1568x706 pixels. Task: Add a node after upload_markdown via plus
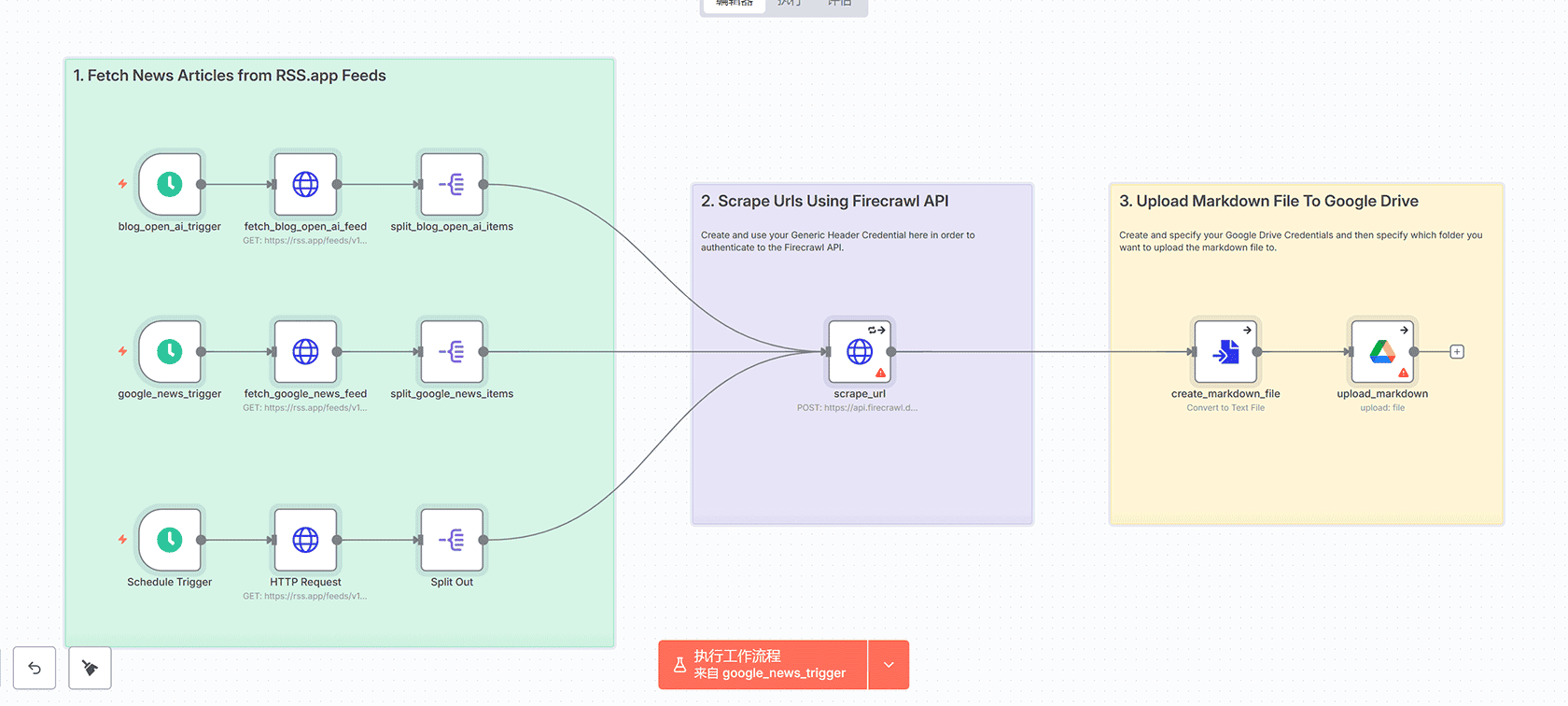1457,352
